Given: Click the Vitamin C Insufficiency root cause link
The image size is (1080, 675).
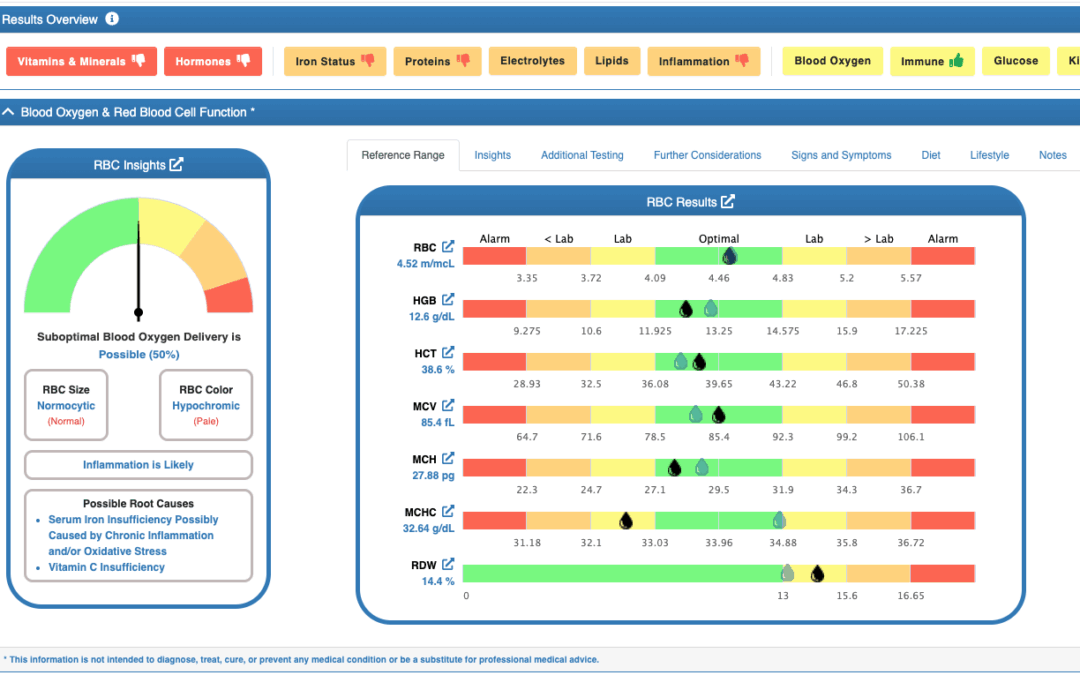Looking at the screenshot, I should (x=106, y=567).
